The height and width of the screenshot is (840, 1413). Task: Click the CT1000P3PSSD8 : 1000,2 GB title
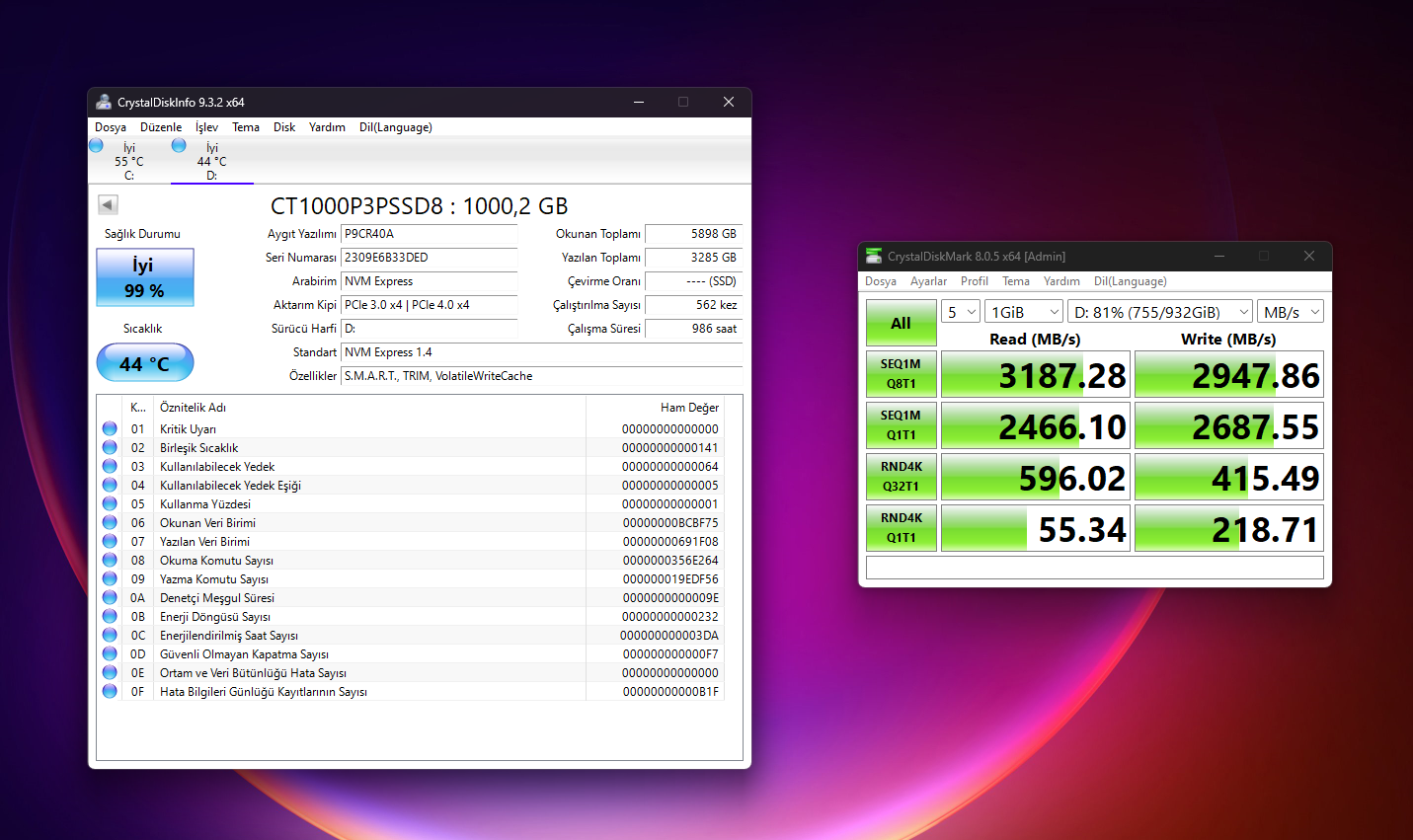(x=420, y=206)
